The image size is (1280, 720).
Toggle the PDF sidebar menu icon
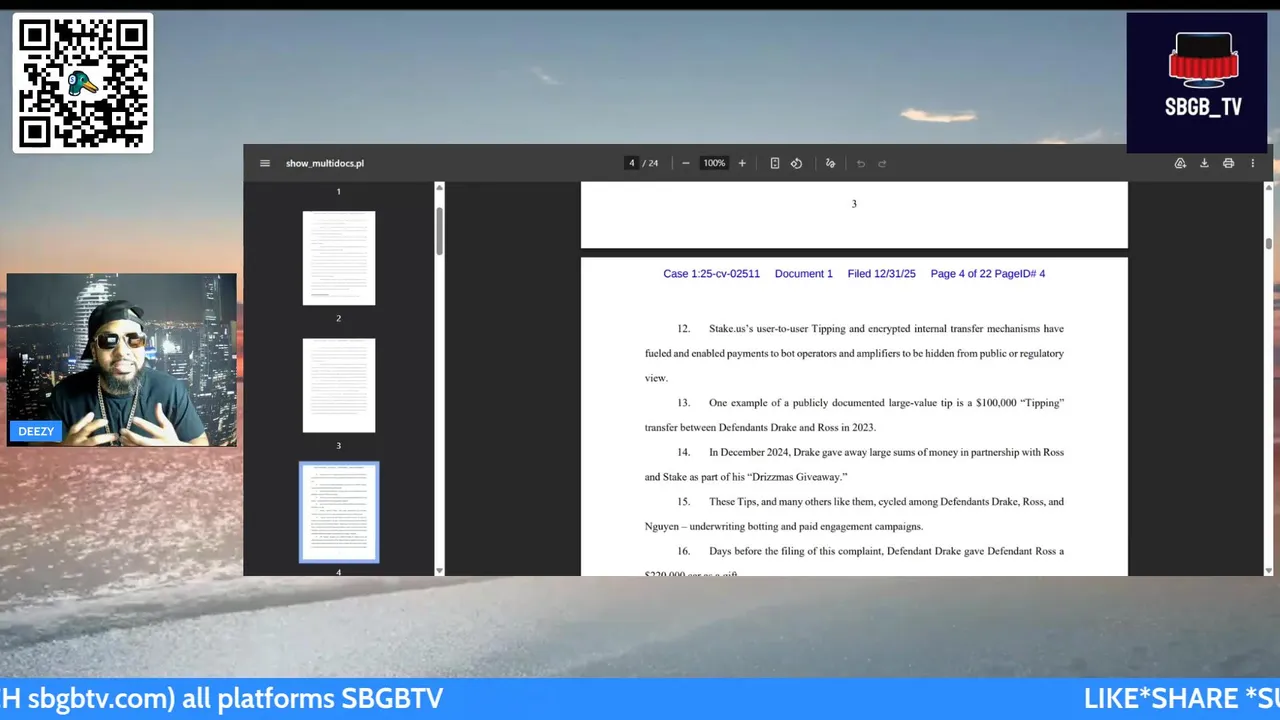265,163
